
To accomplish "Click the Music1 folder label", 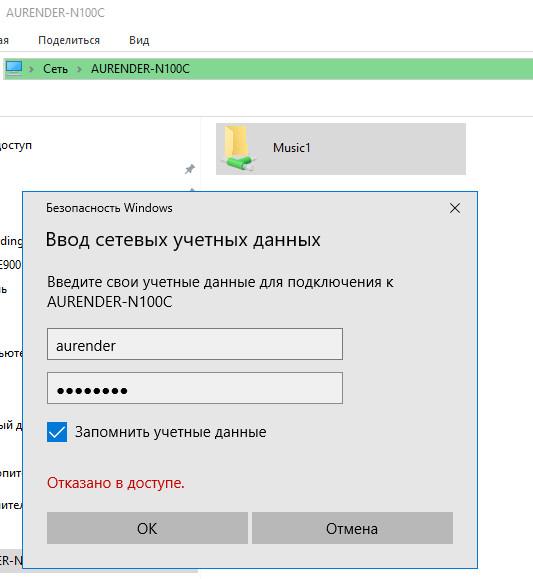I will (x=292, y=148).
